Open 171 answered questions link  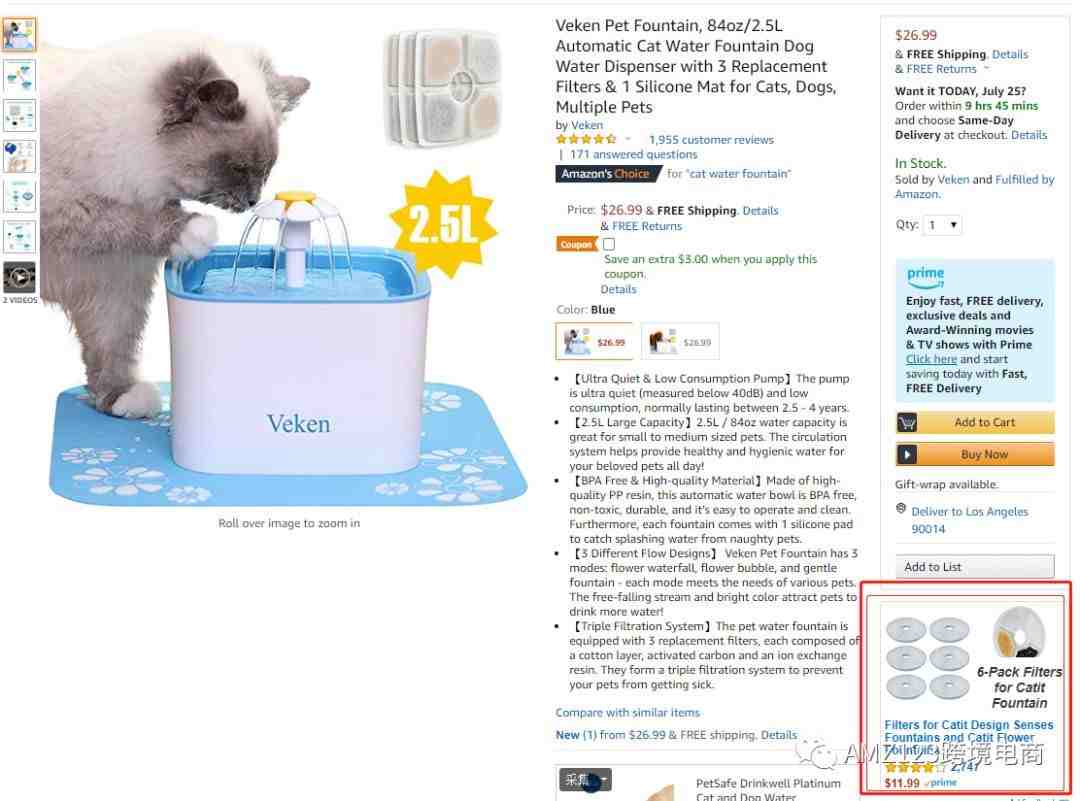click(634, 155)
